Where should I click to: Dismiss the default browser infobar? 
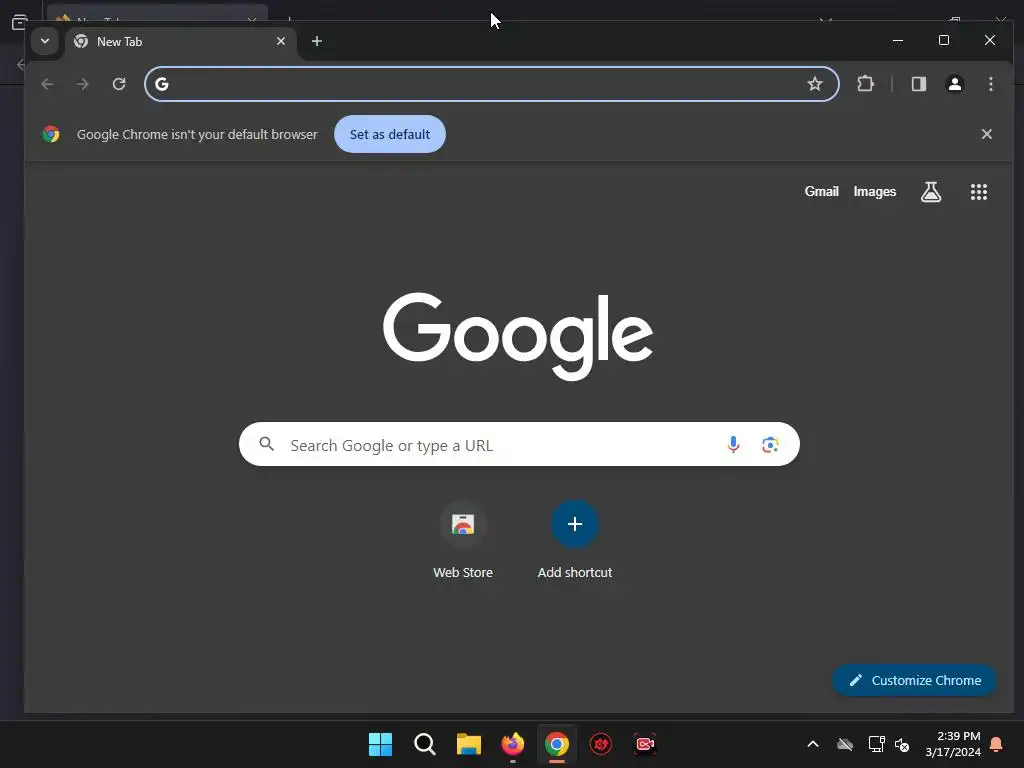pyautogui.click(x=987, y=134)
